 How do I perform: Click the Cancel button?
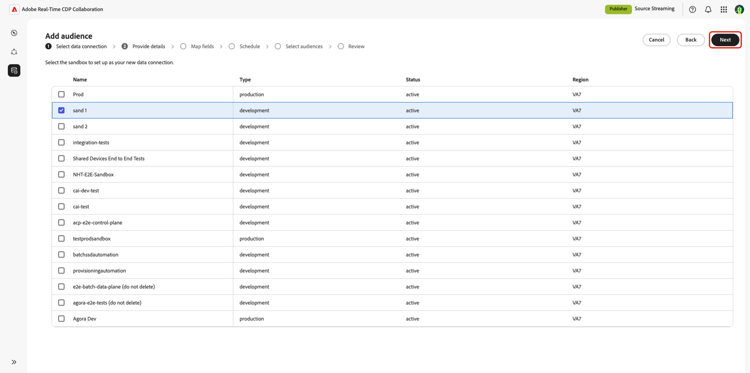(656, 40)
